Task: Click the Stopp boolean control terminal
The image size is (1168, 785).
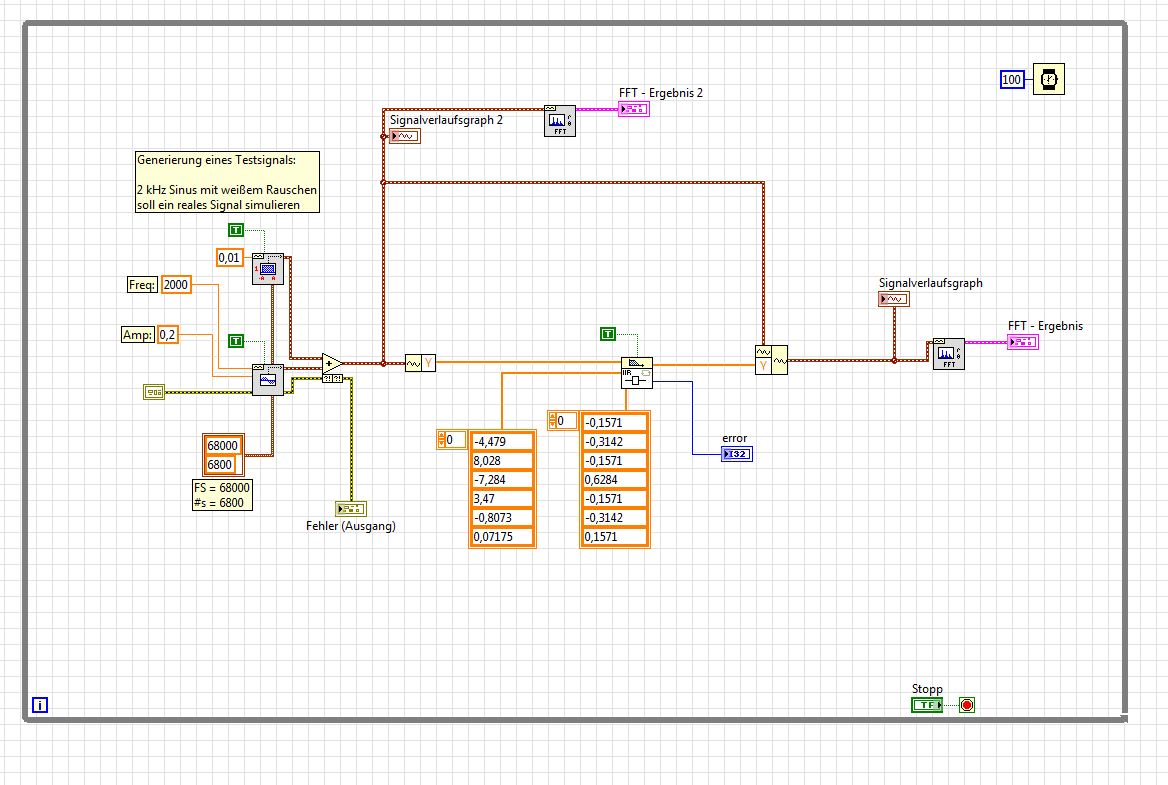Action: [927, 705]
